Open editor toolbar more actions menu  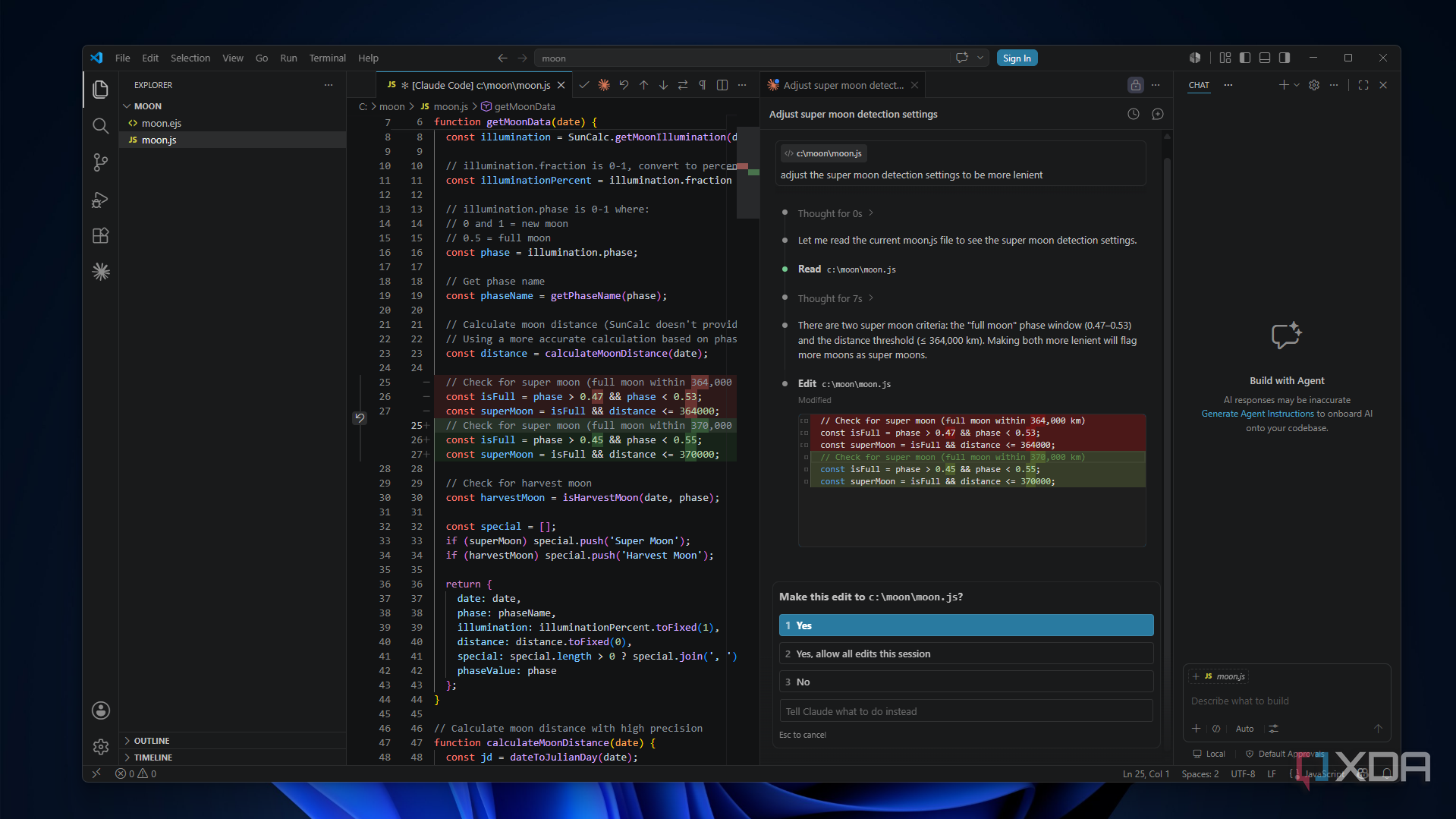pos(742,85)
